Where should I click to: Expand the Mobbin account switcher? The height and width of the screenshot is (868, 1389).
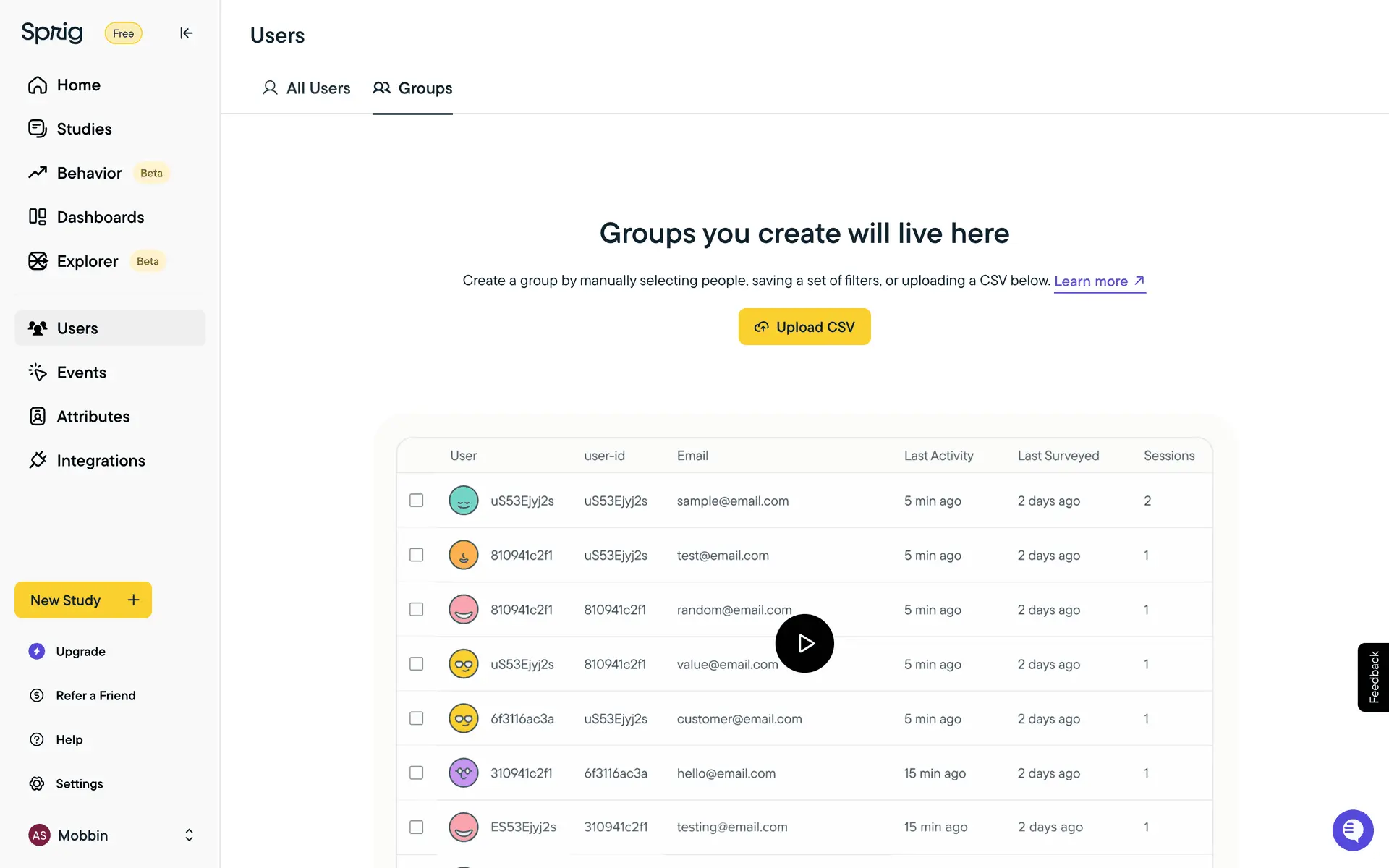(189, 835)
